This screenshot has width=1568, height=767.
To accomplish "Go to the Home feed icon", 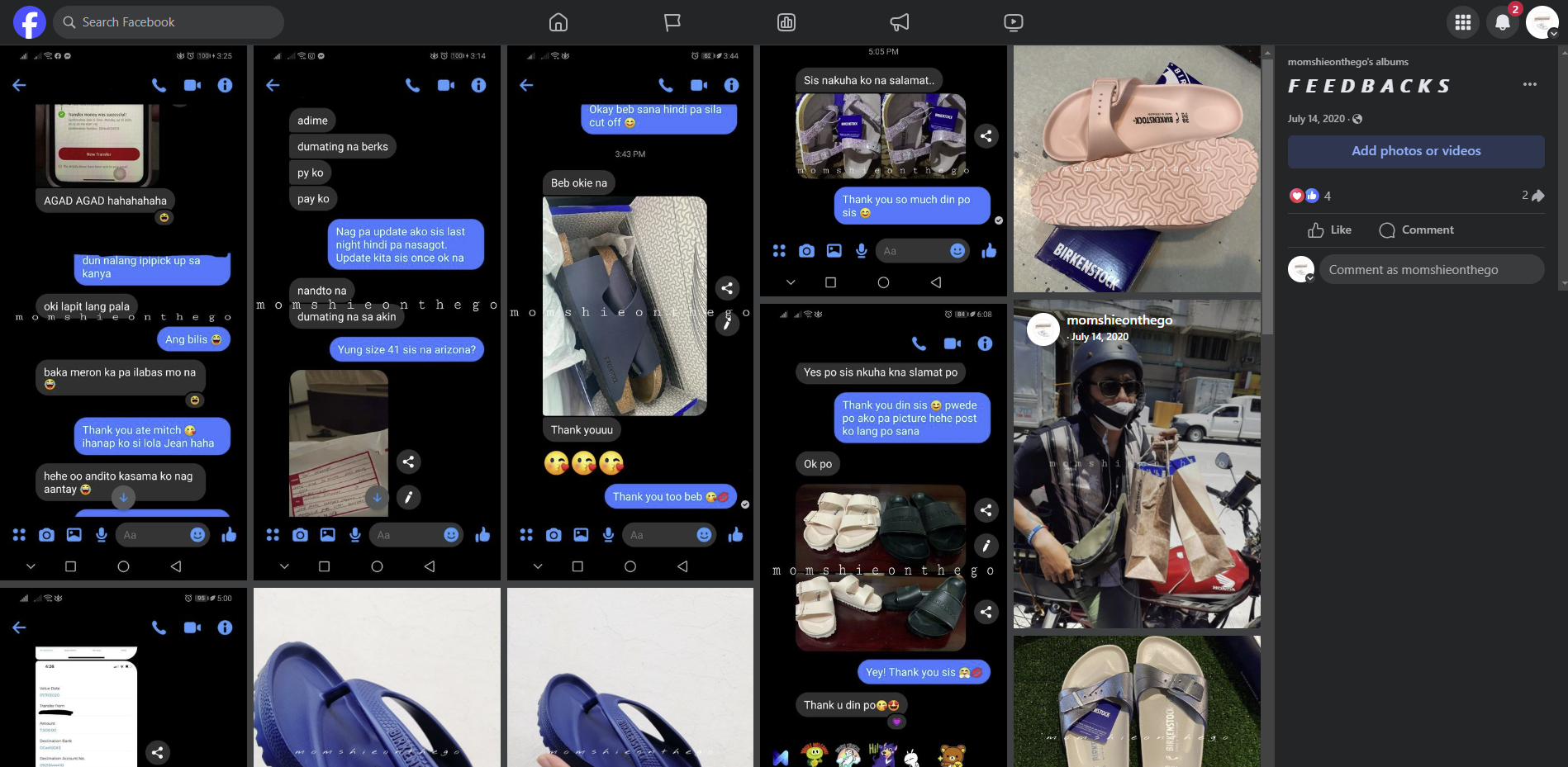I will [558, 22].
